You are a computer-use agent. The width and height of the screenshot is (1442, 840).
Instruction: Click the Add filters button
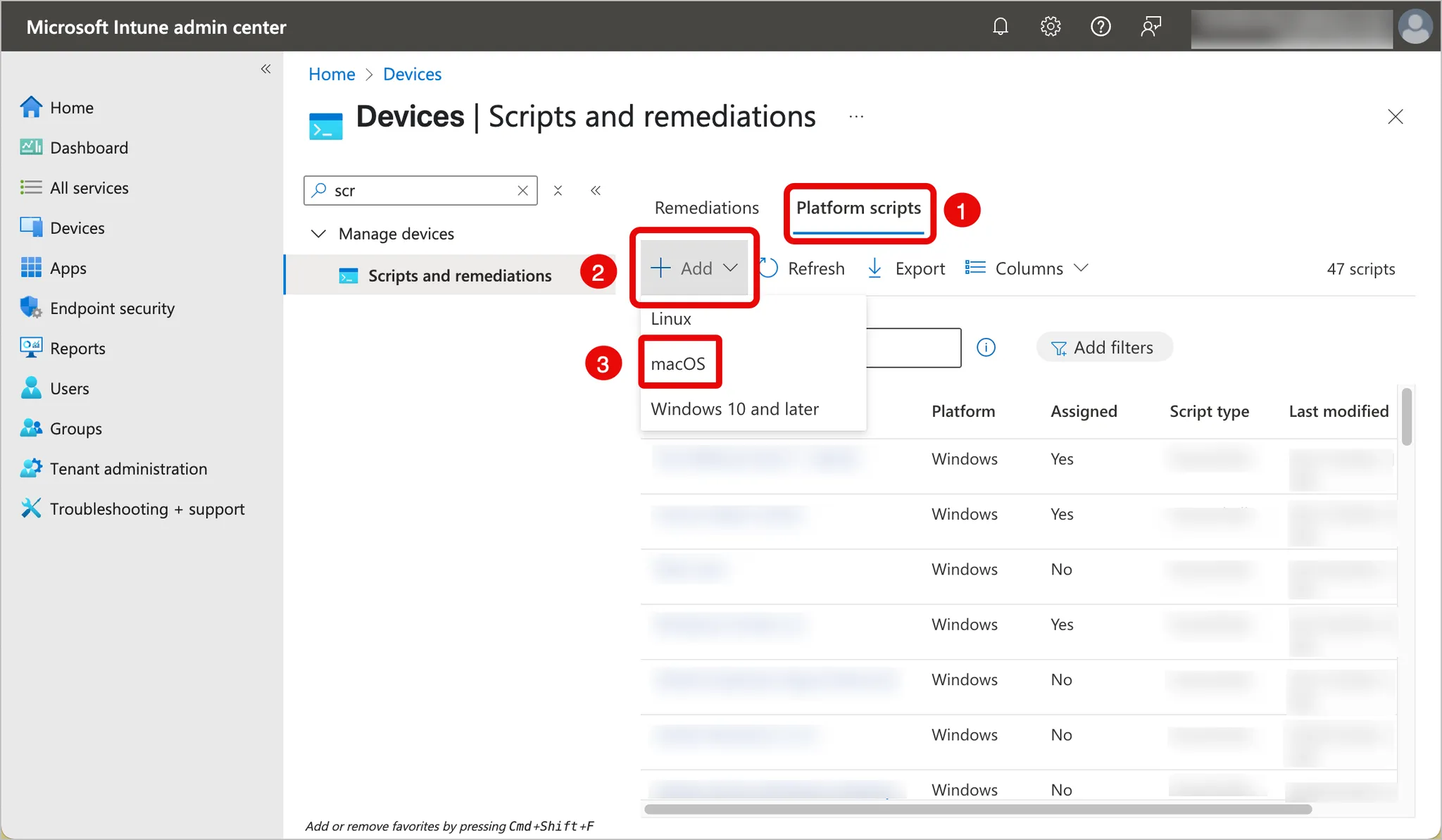coord(1103,347)
